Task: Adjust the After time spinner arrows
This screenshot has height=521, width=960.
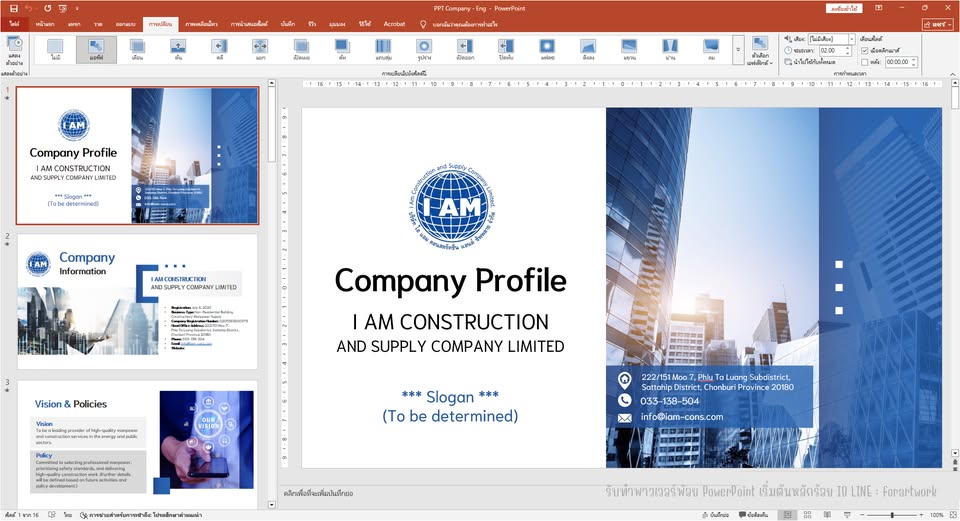Action: 914,62
